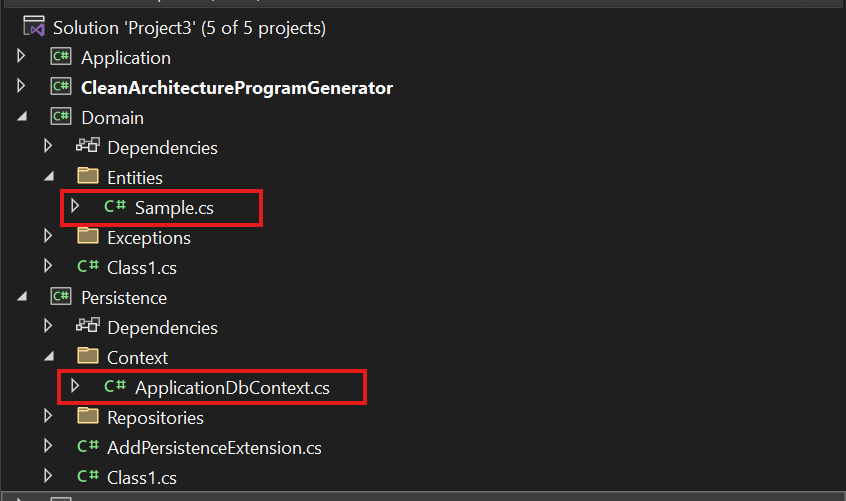Click the Sample.cs file icon
The width and height of the screenshot is (846, 501).
click(115, 206)
